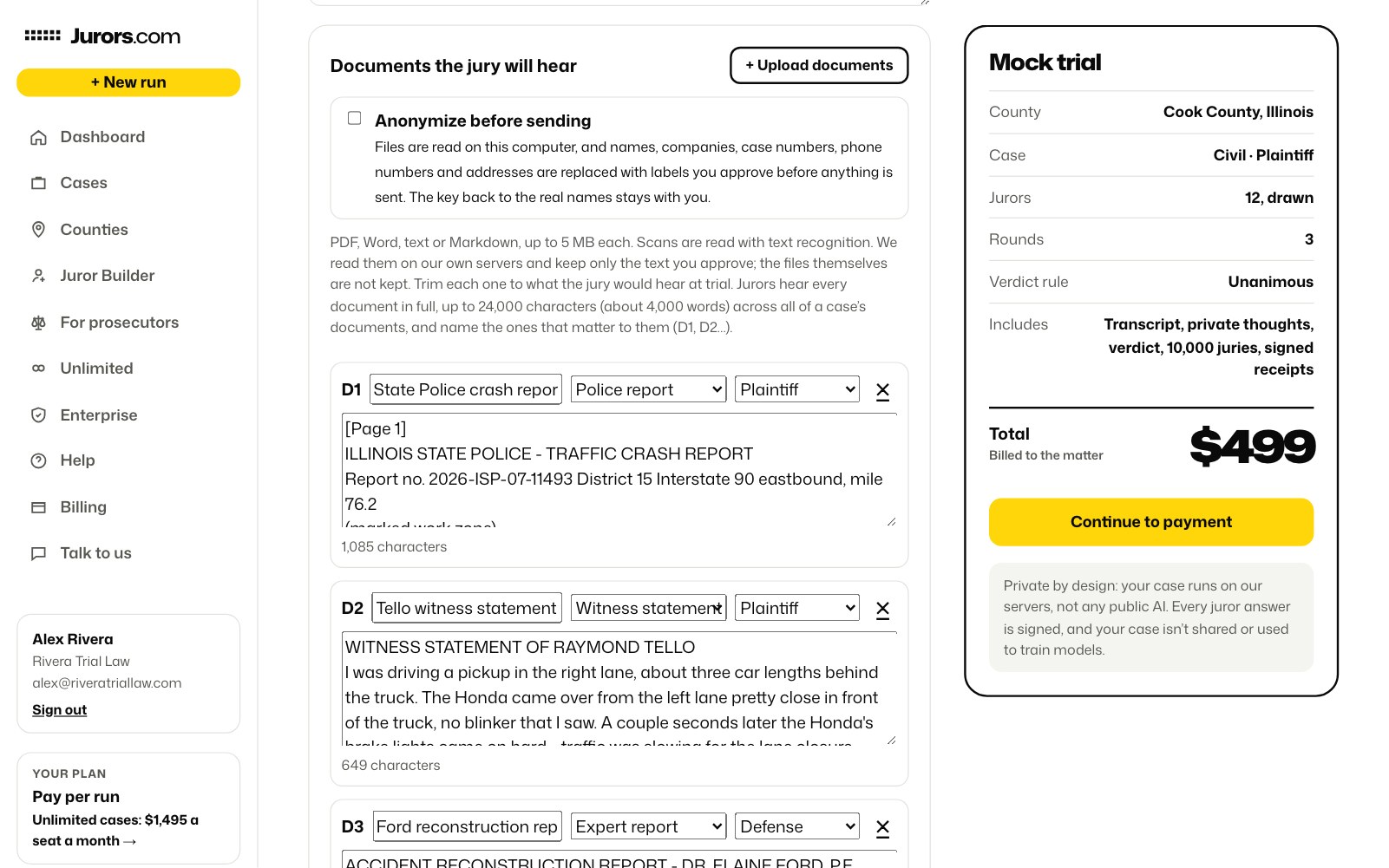
Task: Click the $499 total amount
Action: [1252, 446]
